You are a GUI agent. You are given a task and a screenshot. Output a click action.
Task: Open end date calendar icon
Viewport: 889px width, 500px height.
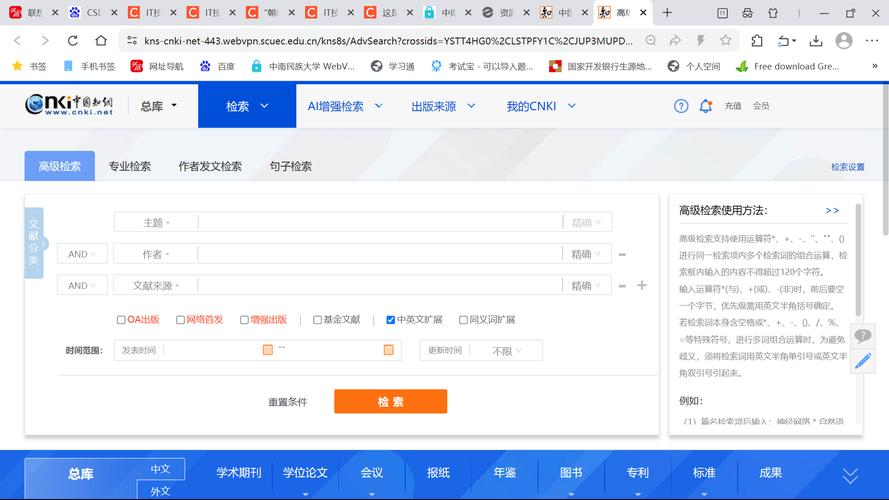tap(388, 350)
